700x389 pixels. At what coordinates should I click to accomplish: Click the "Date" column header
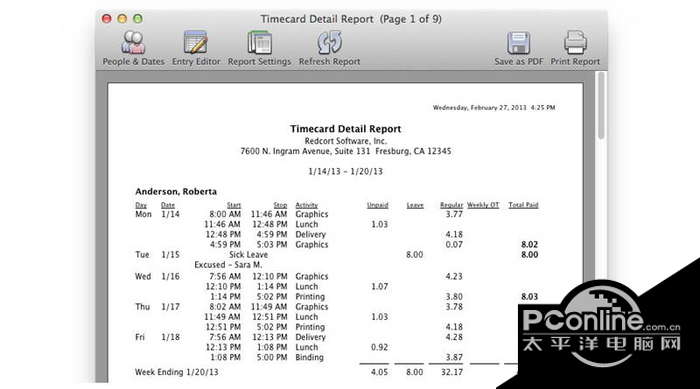coord(168,205)
